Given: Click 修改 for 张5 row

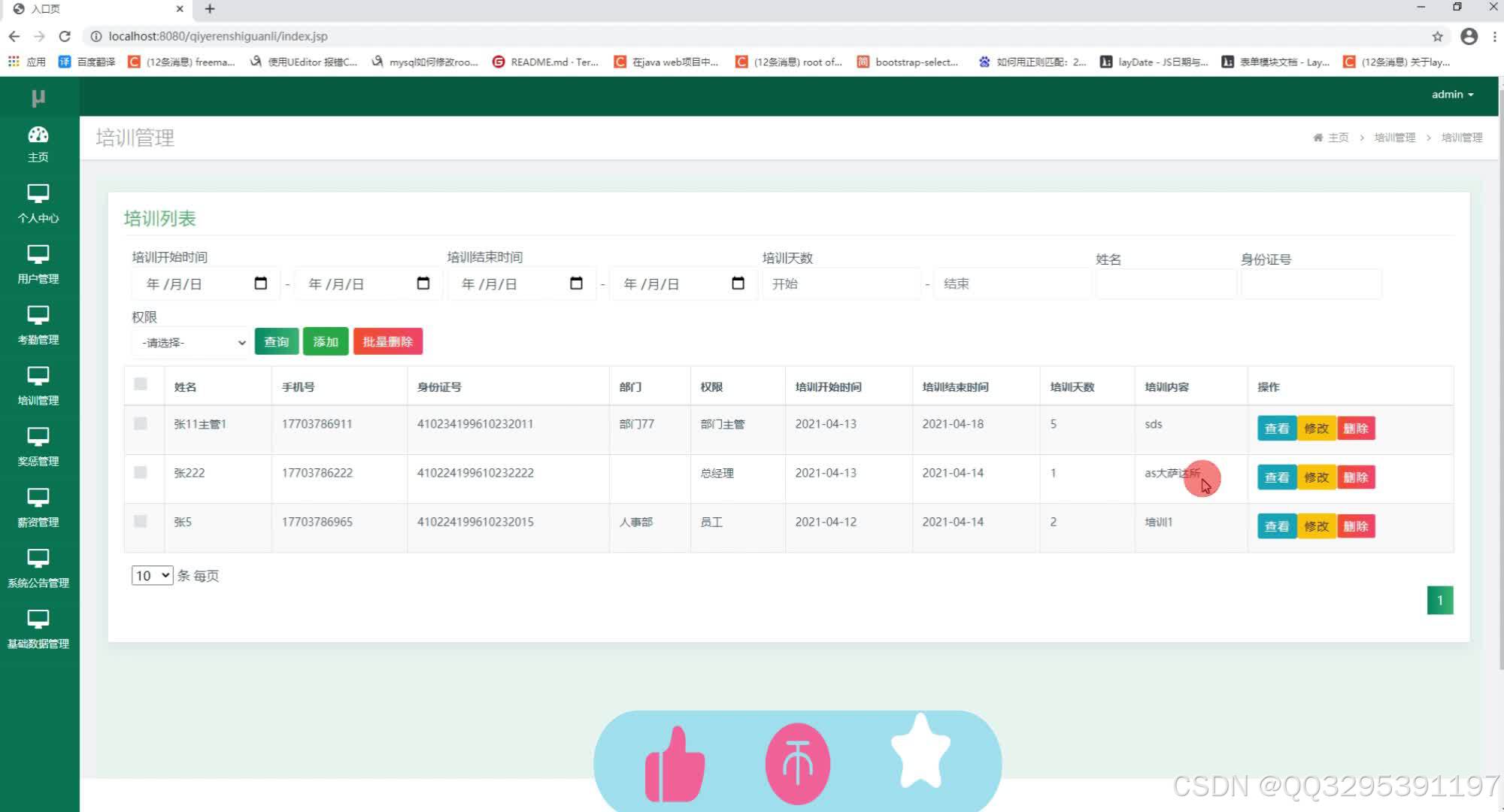Looking at the screenshot, I should (1316, 526).
